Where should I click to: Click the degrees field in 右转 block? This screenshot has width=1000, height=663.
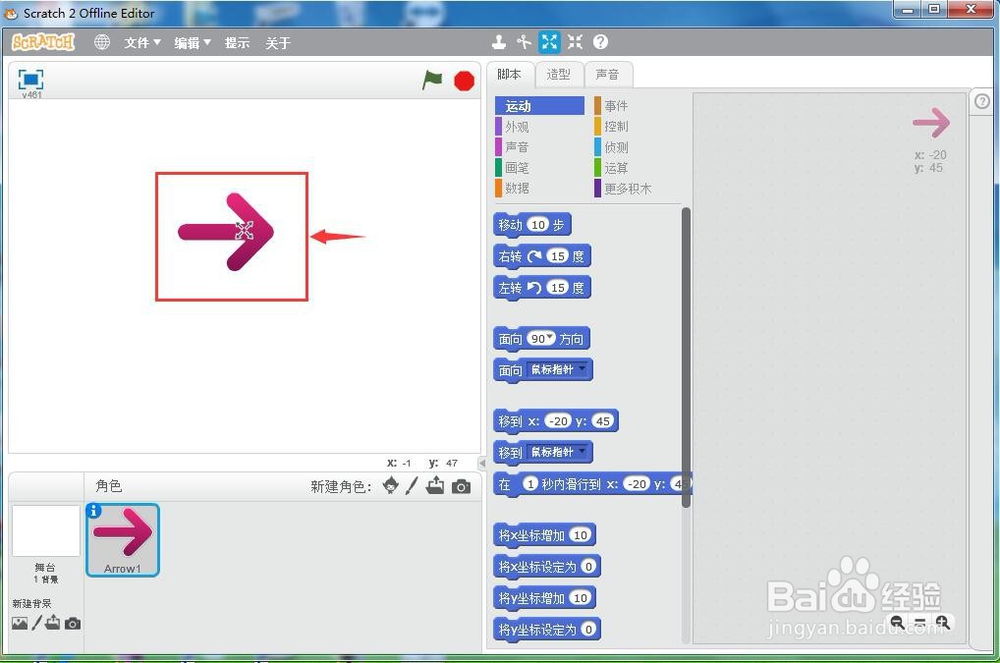pyautogui.click(x=557, y=256)
